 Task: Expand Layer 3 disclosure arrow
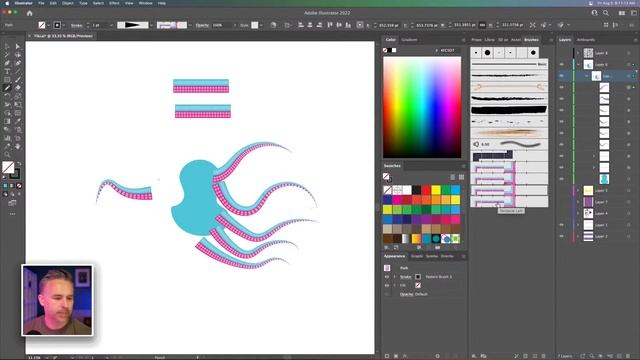tap(578, 191)
